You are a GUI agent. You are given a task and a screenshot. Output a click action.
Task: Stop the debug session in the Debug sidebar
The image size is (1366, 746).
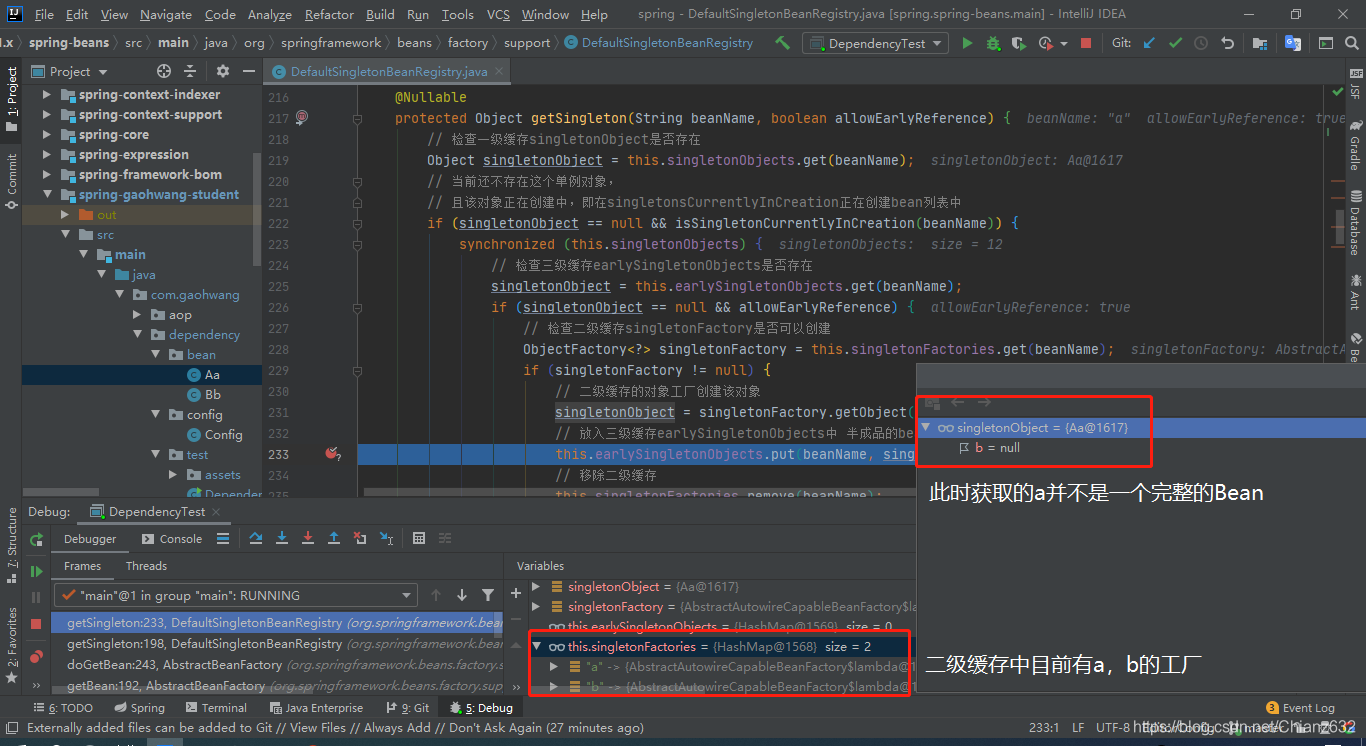37,623
